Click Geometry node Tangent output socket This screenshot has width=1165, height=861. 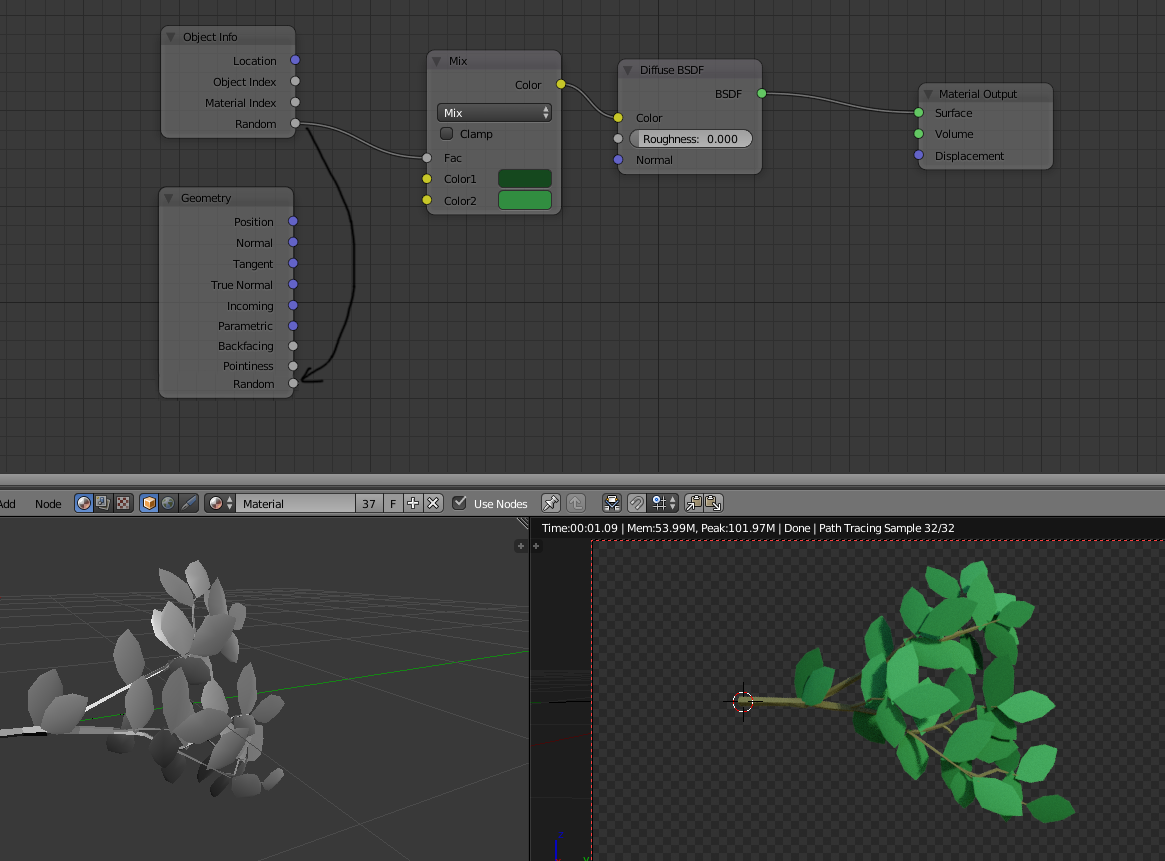pos(293,263)
